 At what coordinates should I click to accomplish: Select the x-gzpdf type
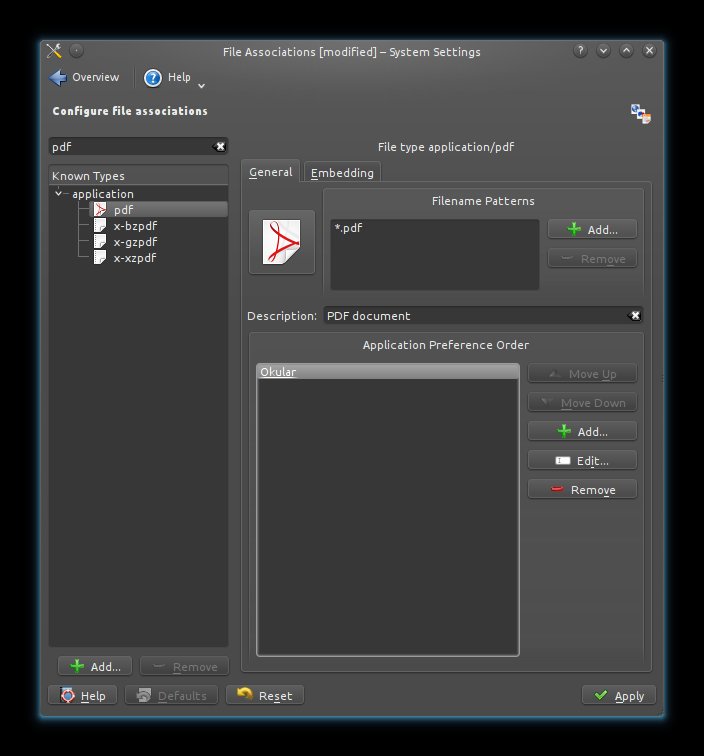pyautogui.click(x=135, y=242)
